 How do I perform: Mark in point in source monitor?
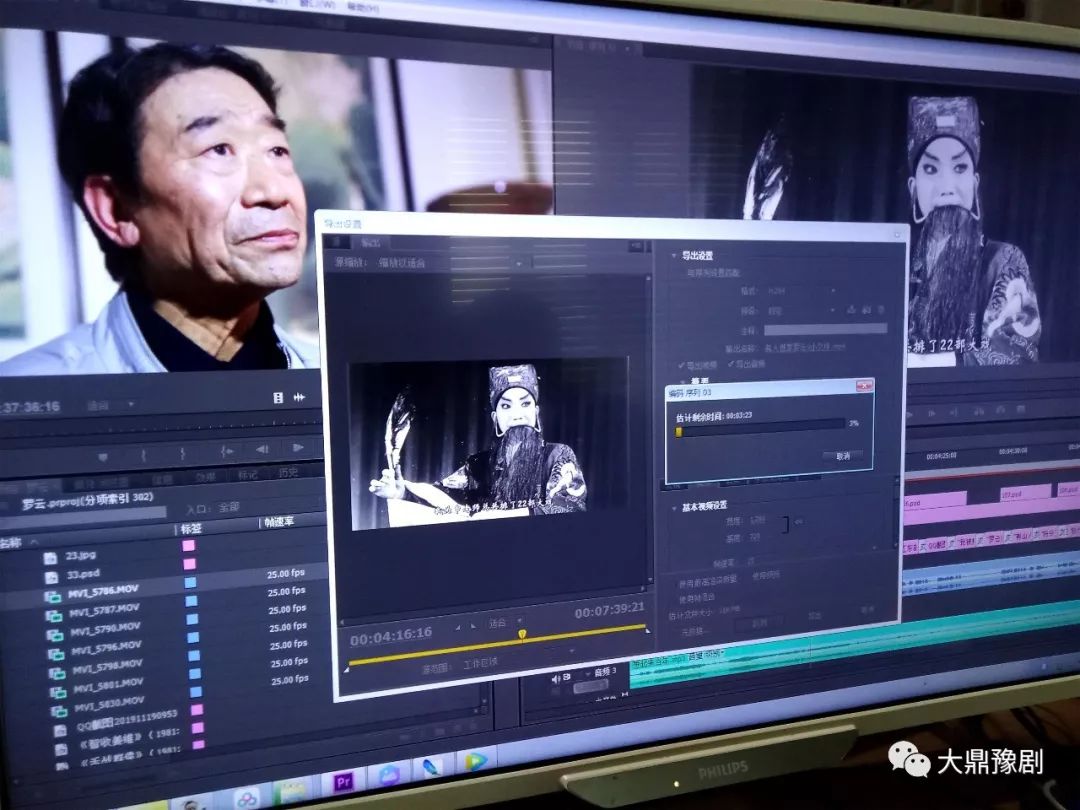[143, 455]
